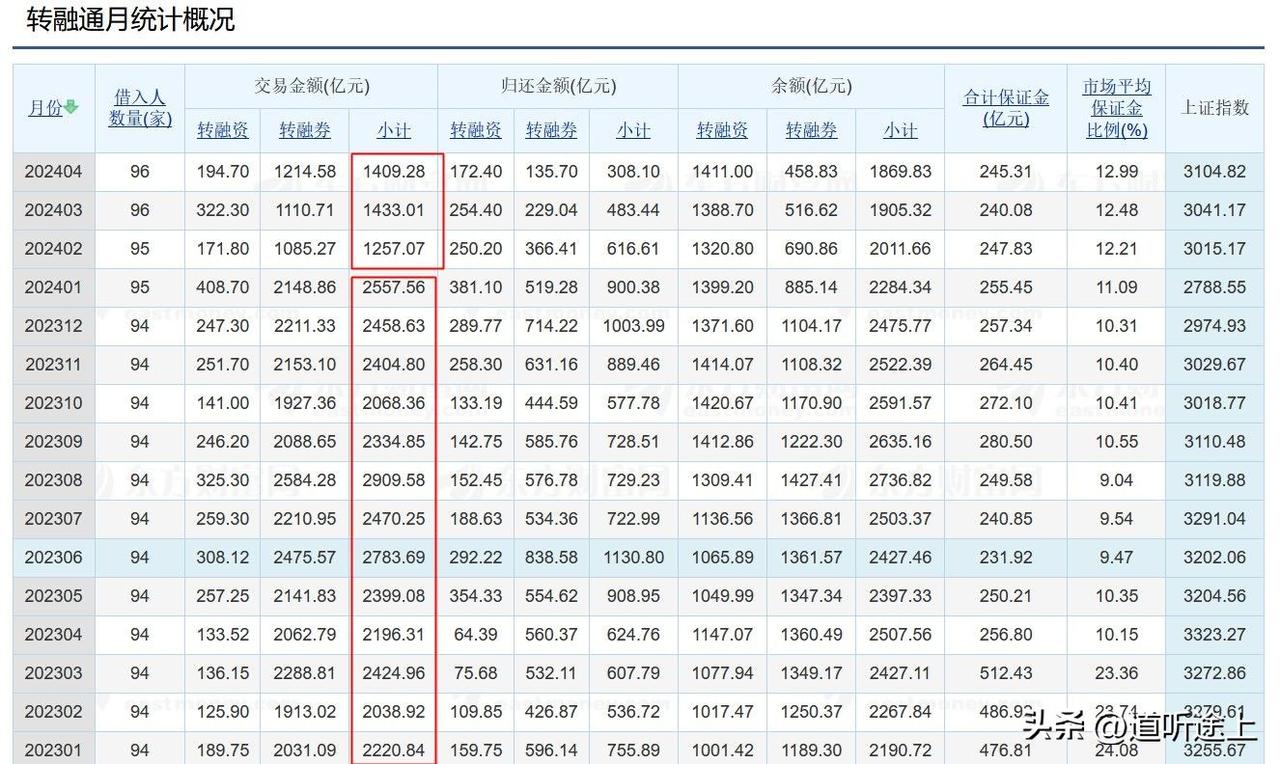This screenshot has width=1280, height=764.
Task: Click 转融资 value 408.70
Action: 222,287
